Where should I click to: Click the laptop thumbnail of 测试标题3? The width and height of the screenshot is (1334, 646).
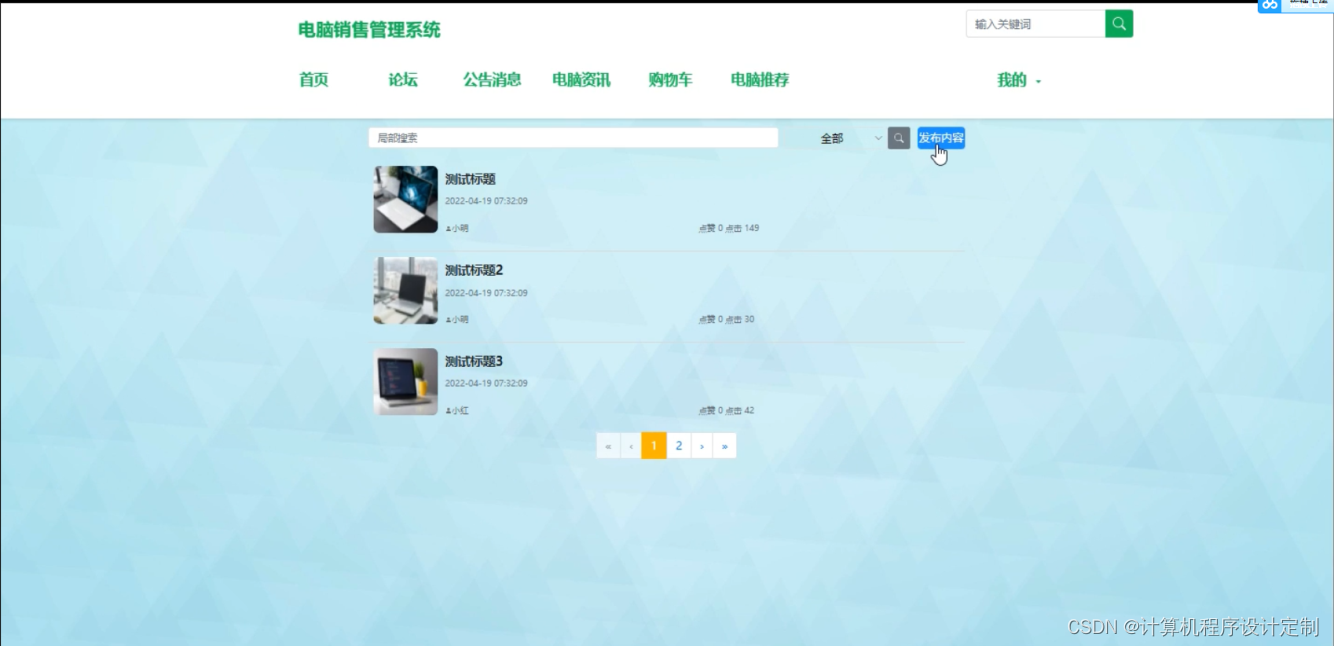(404, 381)
